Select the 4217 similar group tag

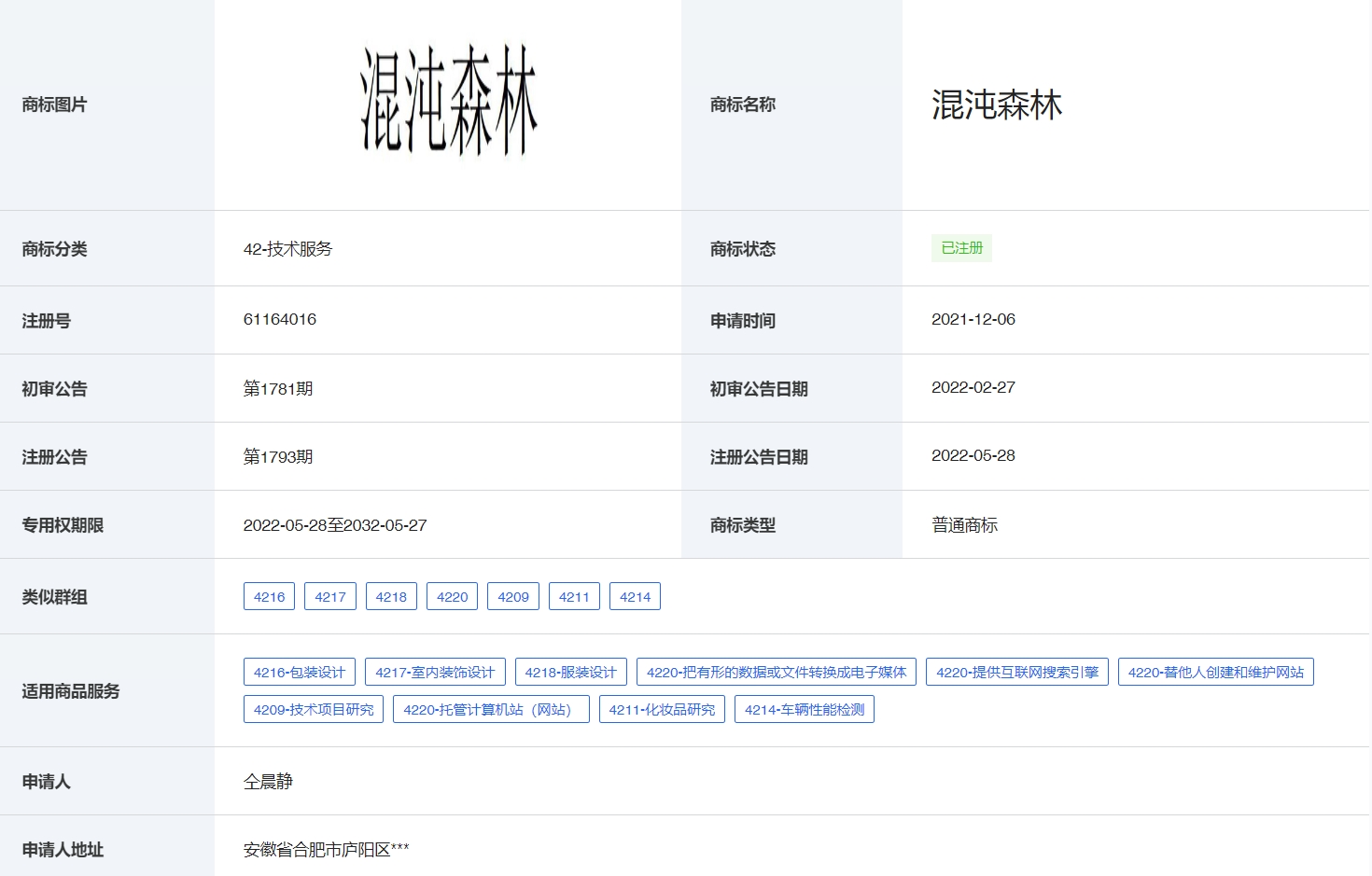(329, 596)
